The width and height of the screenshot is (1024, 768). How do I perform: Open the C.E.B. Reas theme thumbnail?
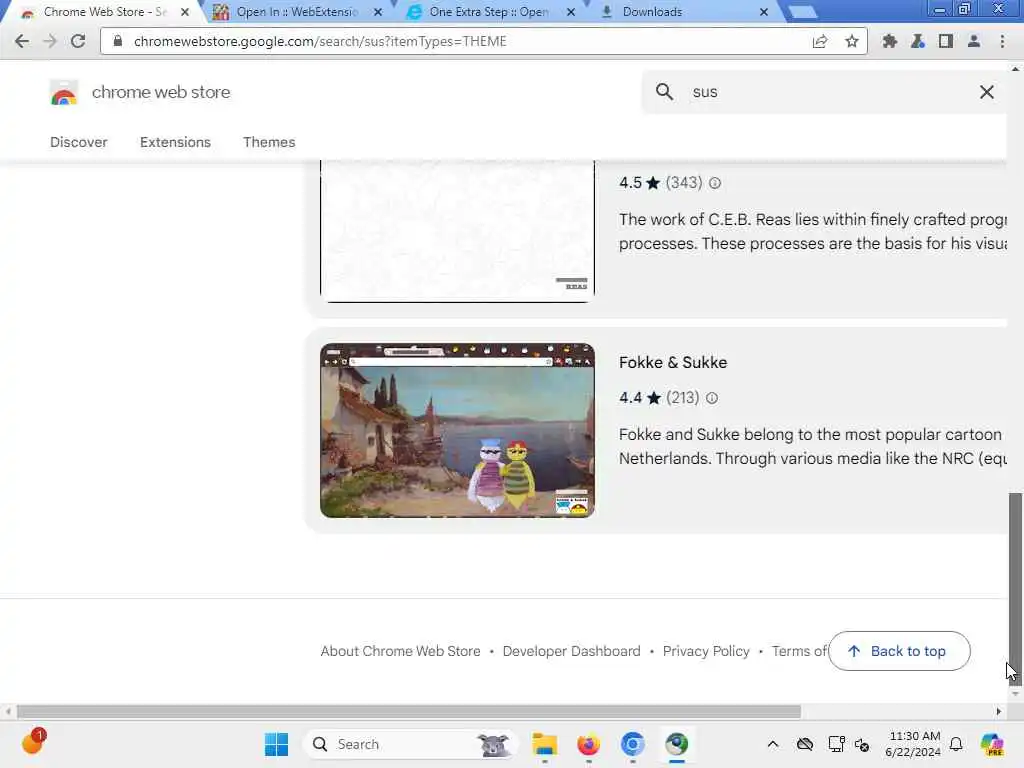[x=457, y=231]
